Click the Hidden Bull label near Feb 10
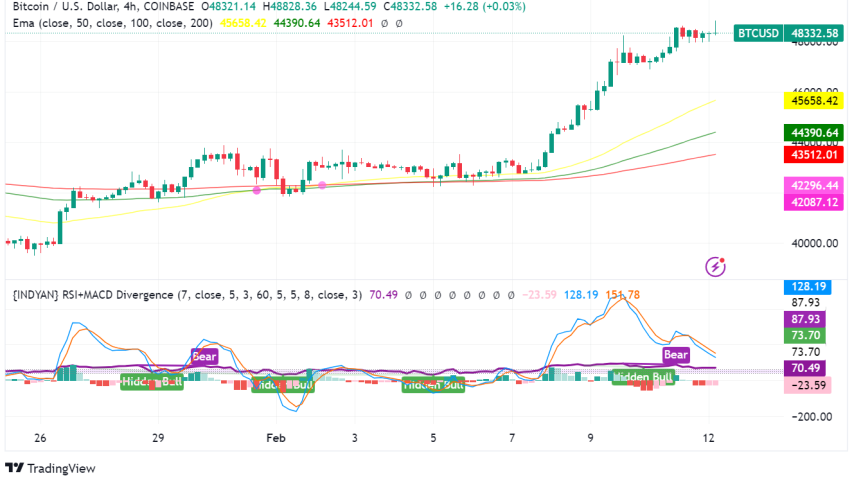 643,377
